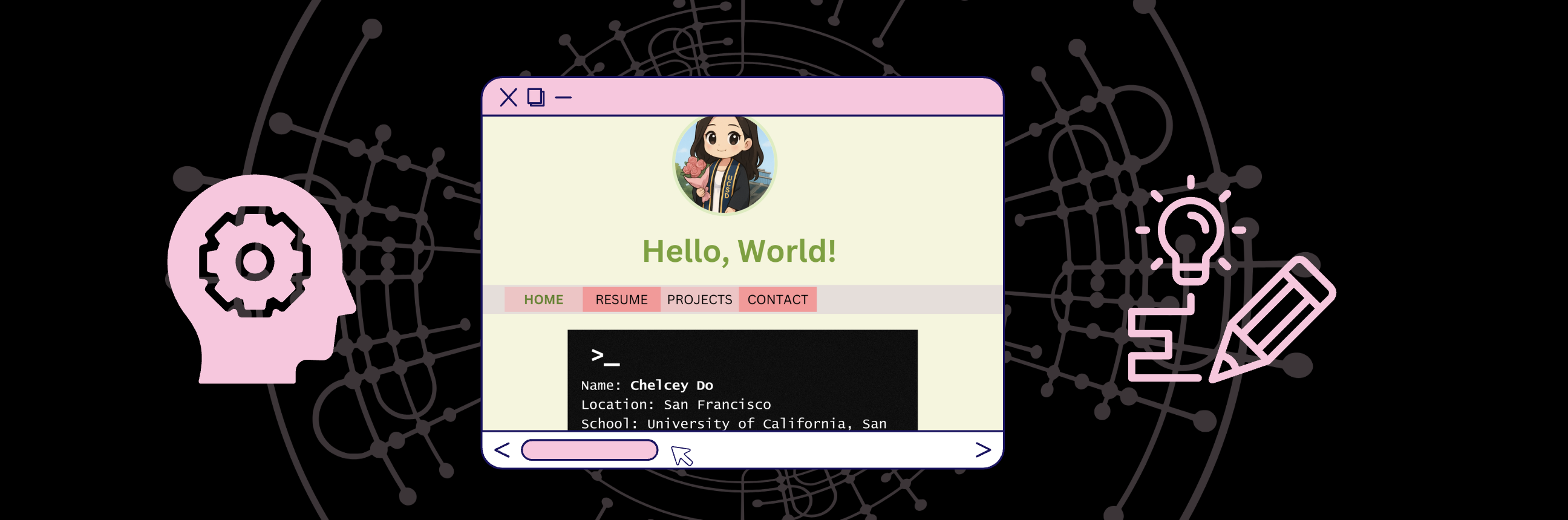Click the left scroll arrow

502,450
